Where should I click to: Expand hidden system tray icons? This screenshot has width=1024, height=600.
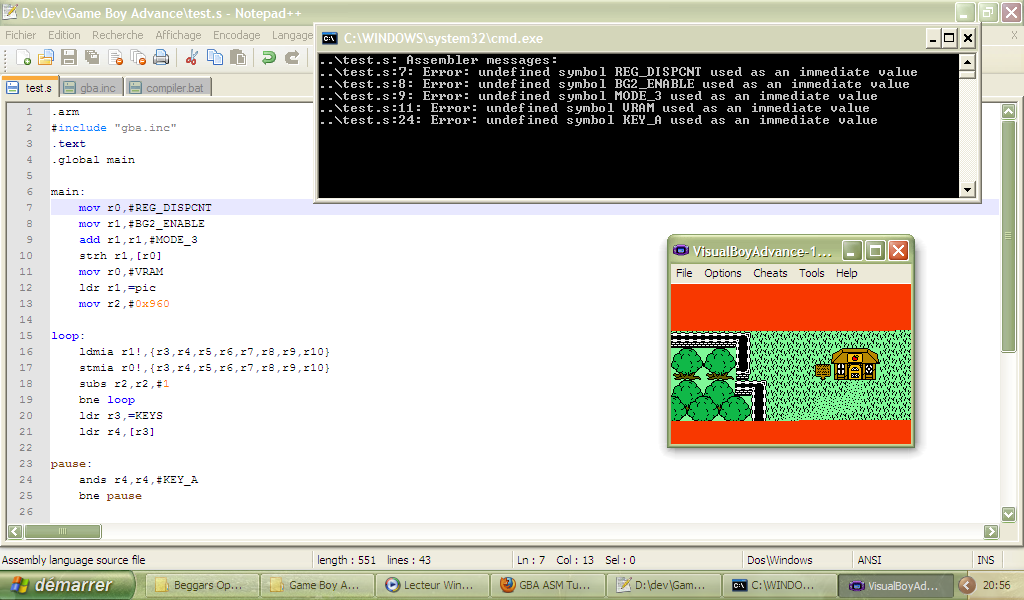click(966, 585)
